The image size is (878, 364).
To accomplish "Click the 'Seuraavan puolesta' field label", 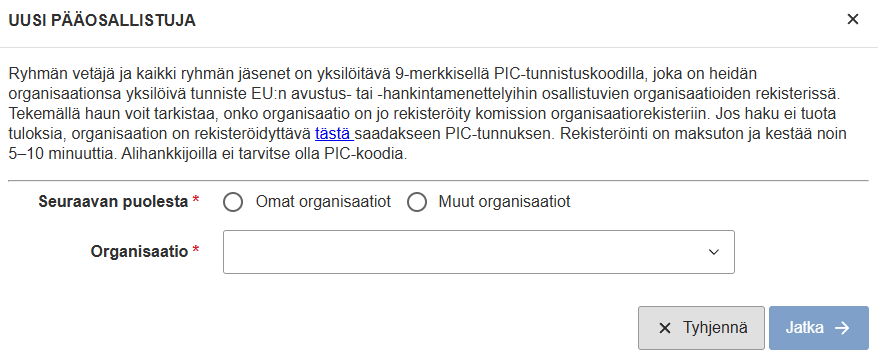I will 113,202.
